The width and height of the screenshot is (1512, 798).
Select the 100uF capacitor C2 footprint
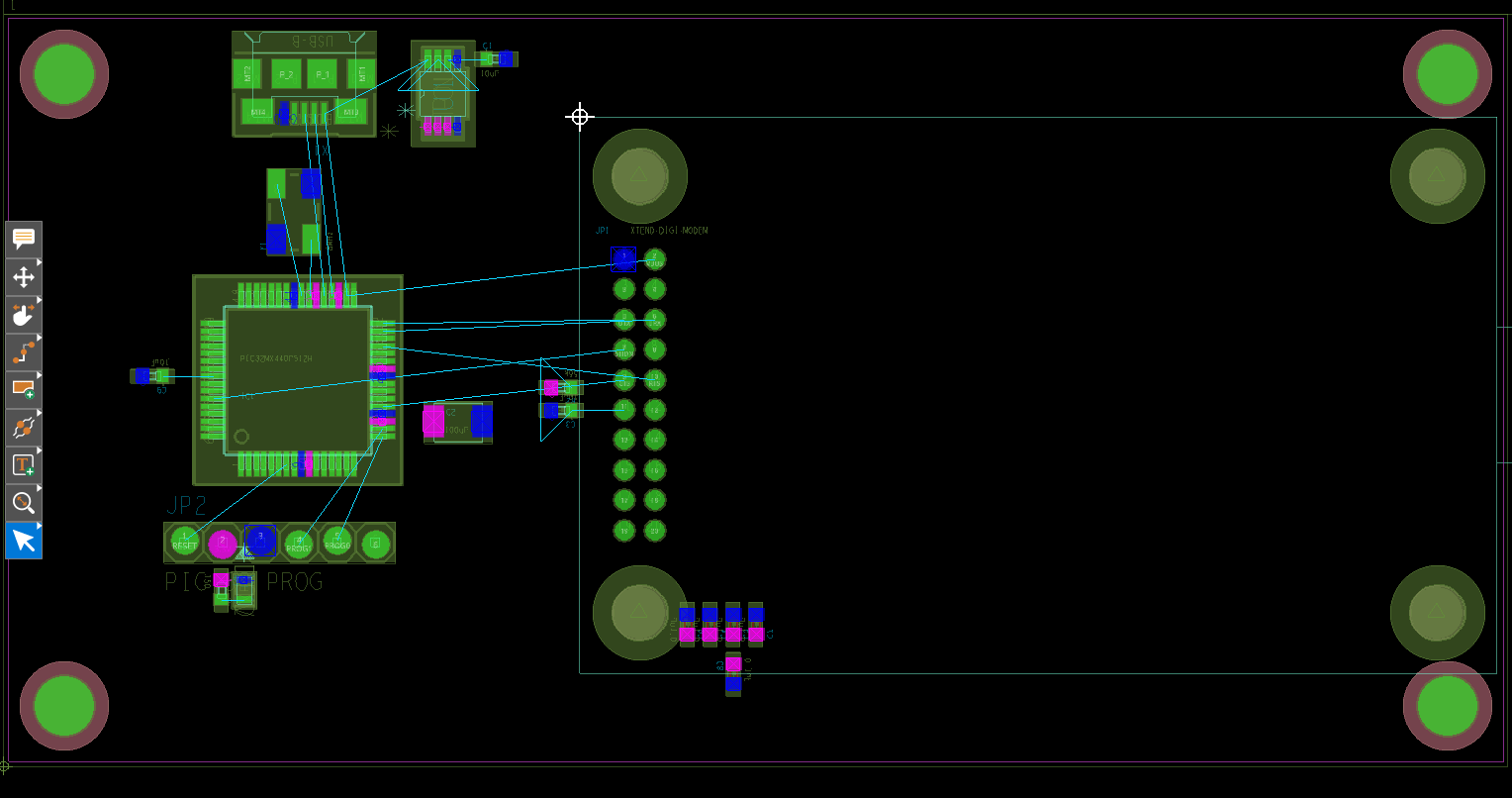point(457,422)
